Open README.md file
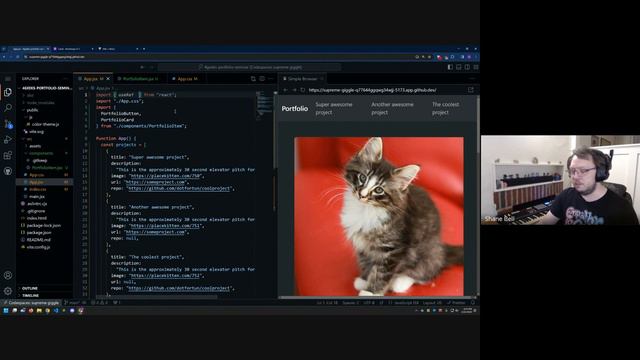The image size is (640, 360). [38, 240]
